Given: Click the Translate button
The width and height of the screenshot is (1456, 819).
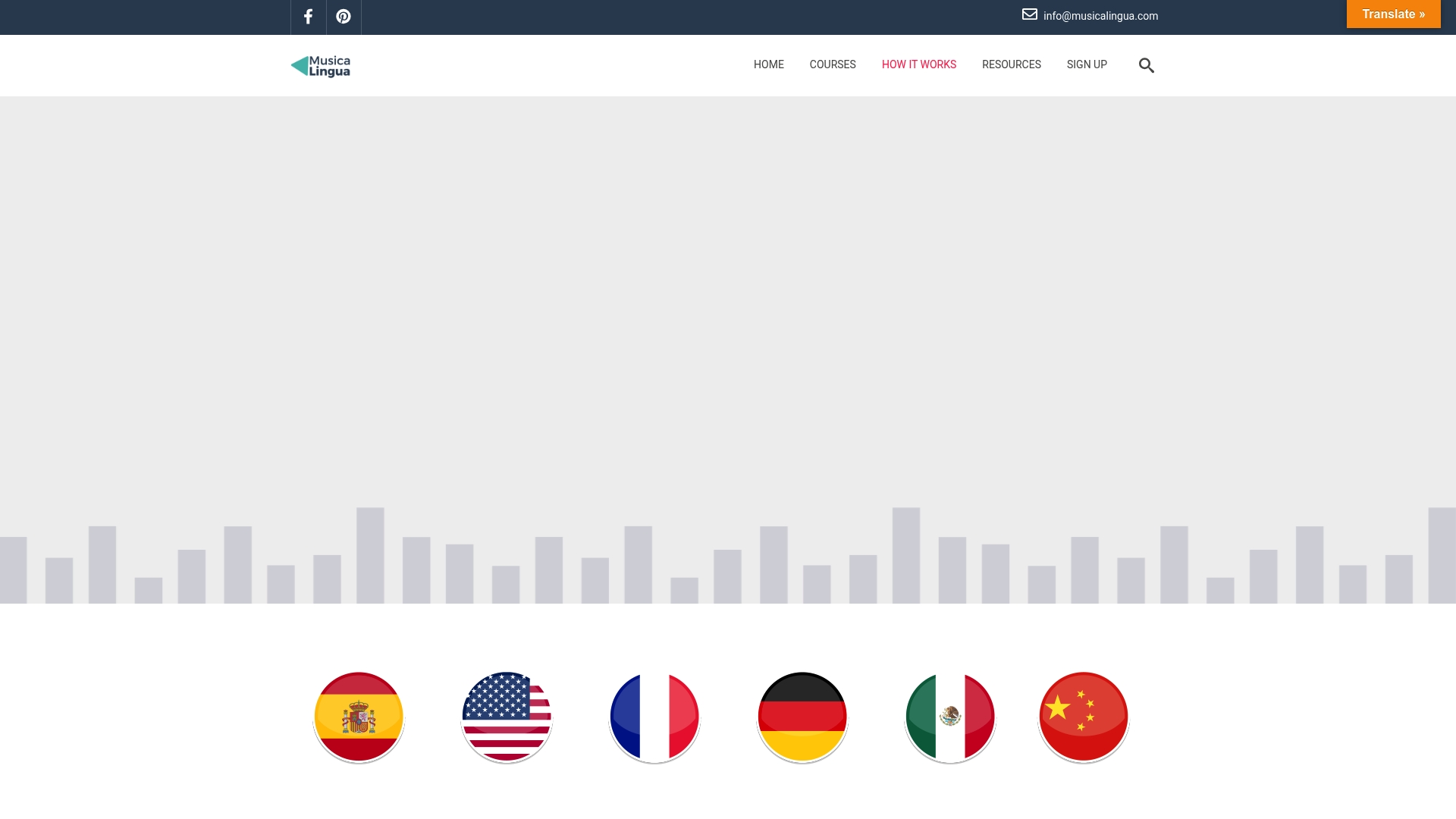Looking at the screenshot, I should pyautogui.click(x=1393, y=14).
